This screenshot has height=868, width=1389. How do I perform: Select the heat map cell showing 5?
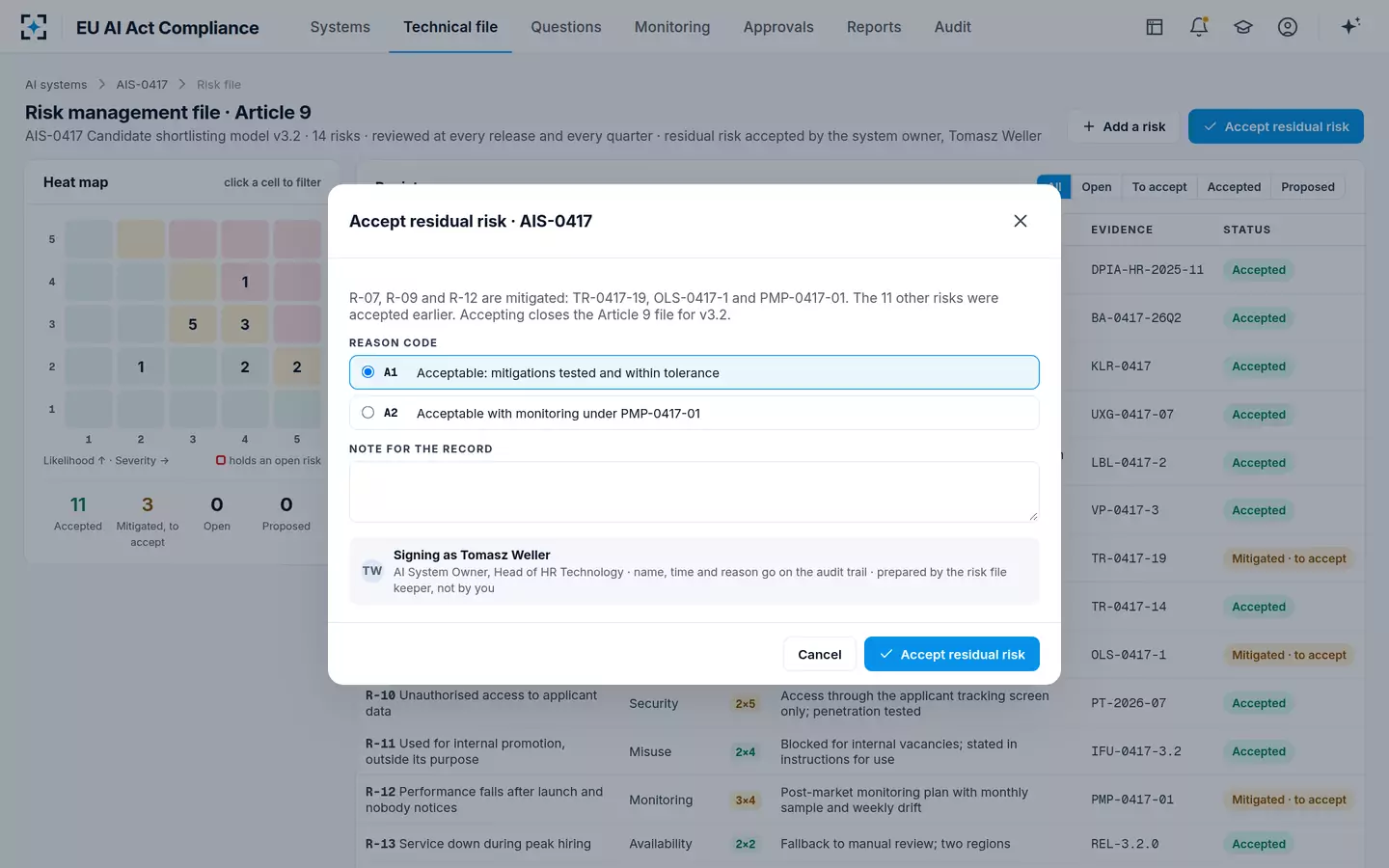193,324
